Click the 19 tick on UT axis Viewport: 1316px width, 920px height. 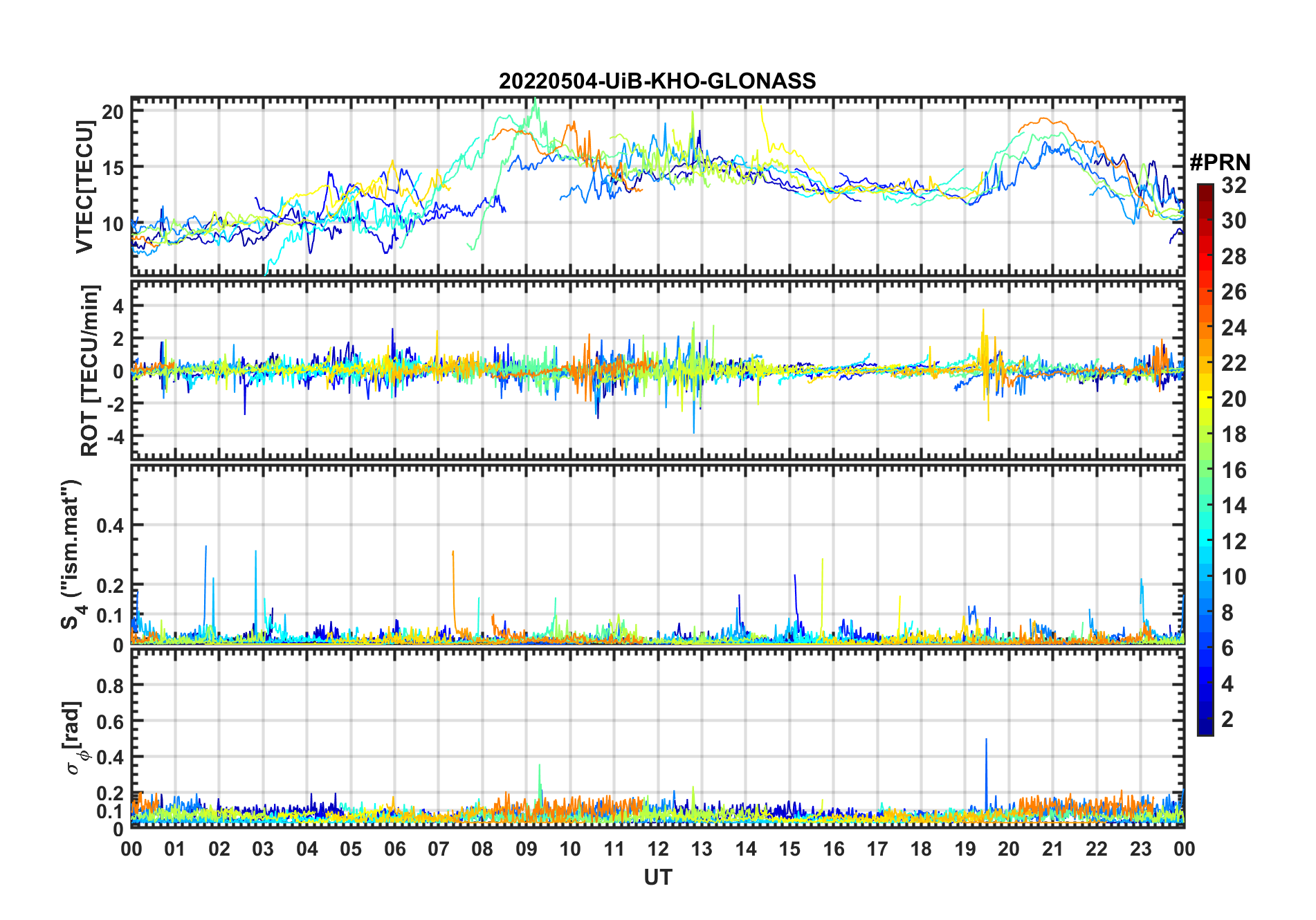point(965,849)
